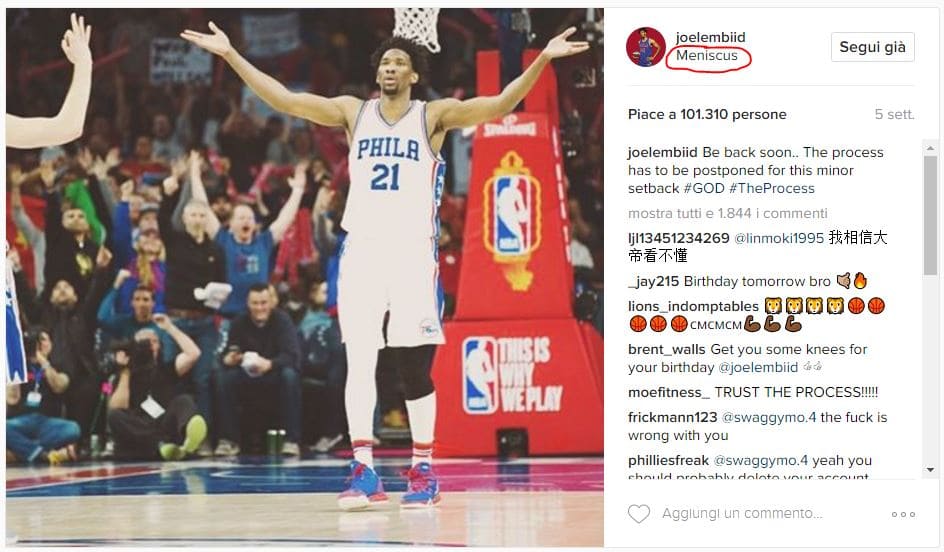Open the joelembiid username in header

coord(710,37)
